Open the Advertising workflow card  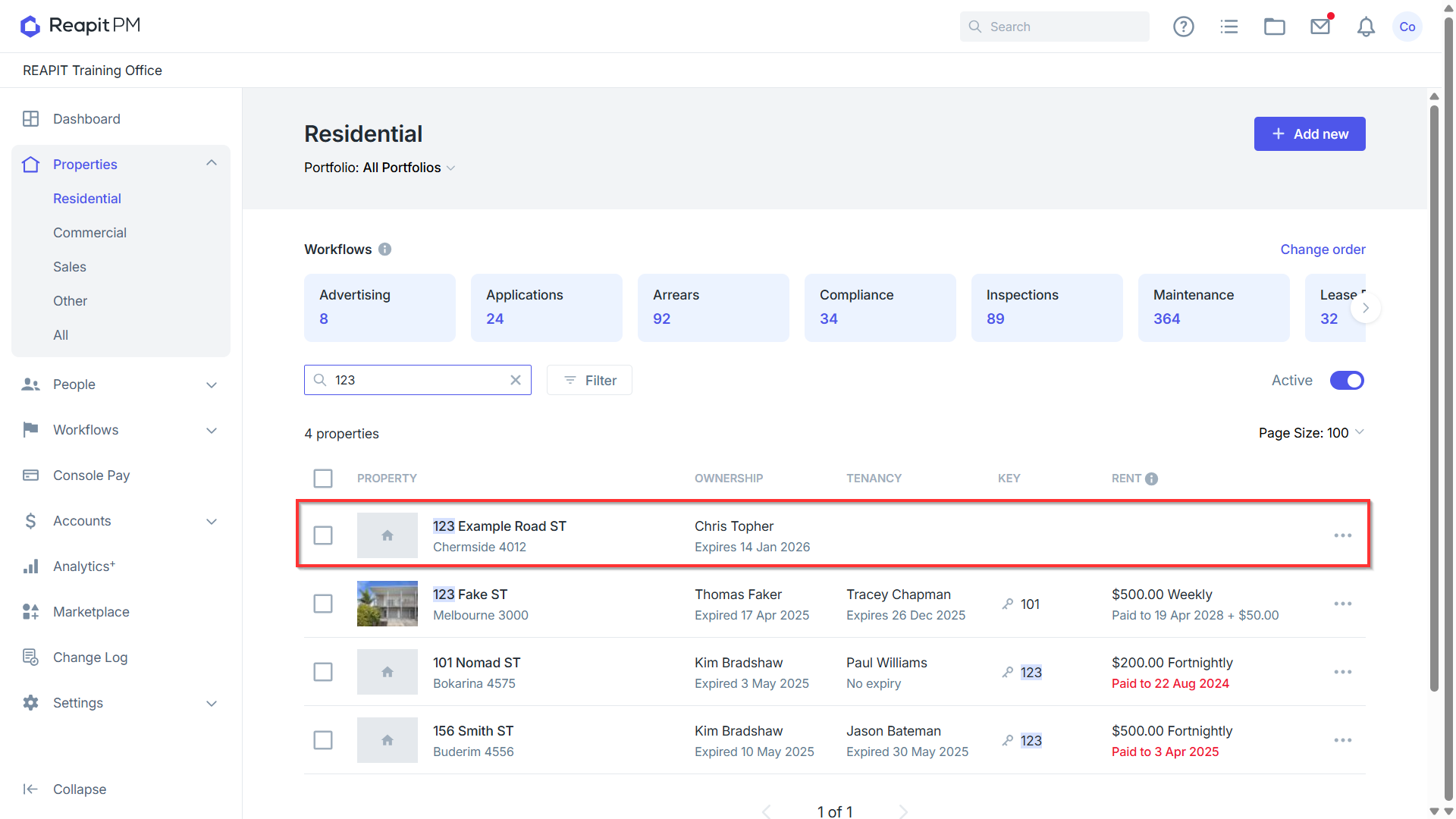pos(380,308)
